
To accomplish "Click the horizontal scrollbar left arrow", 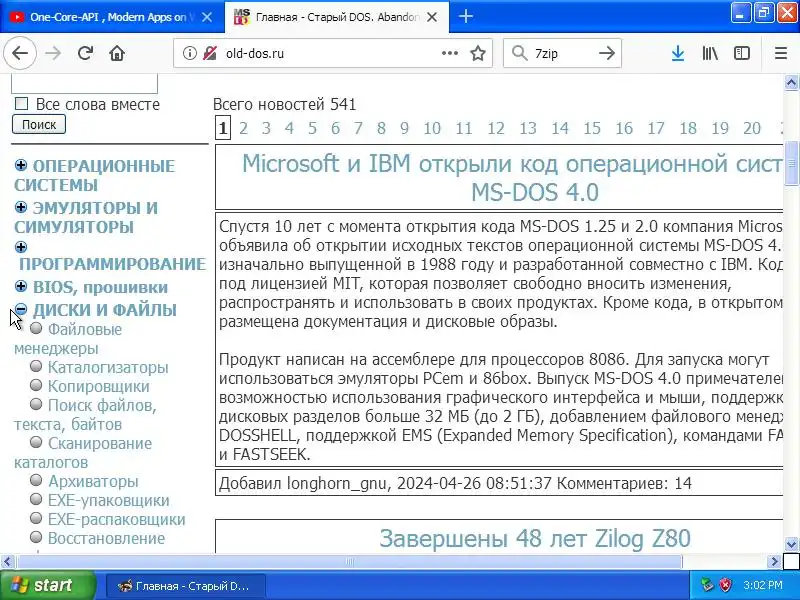I will click(x=8, y=562).
